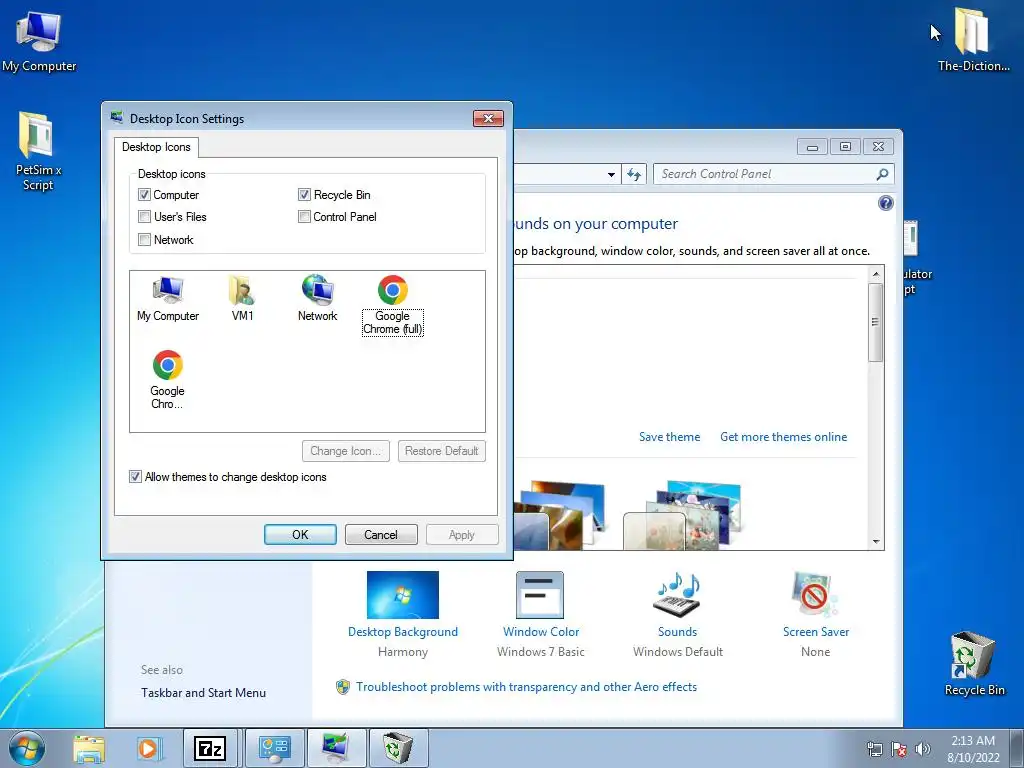Select the VM1 user folder icon

coord(242,299)
